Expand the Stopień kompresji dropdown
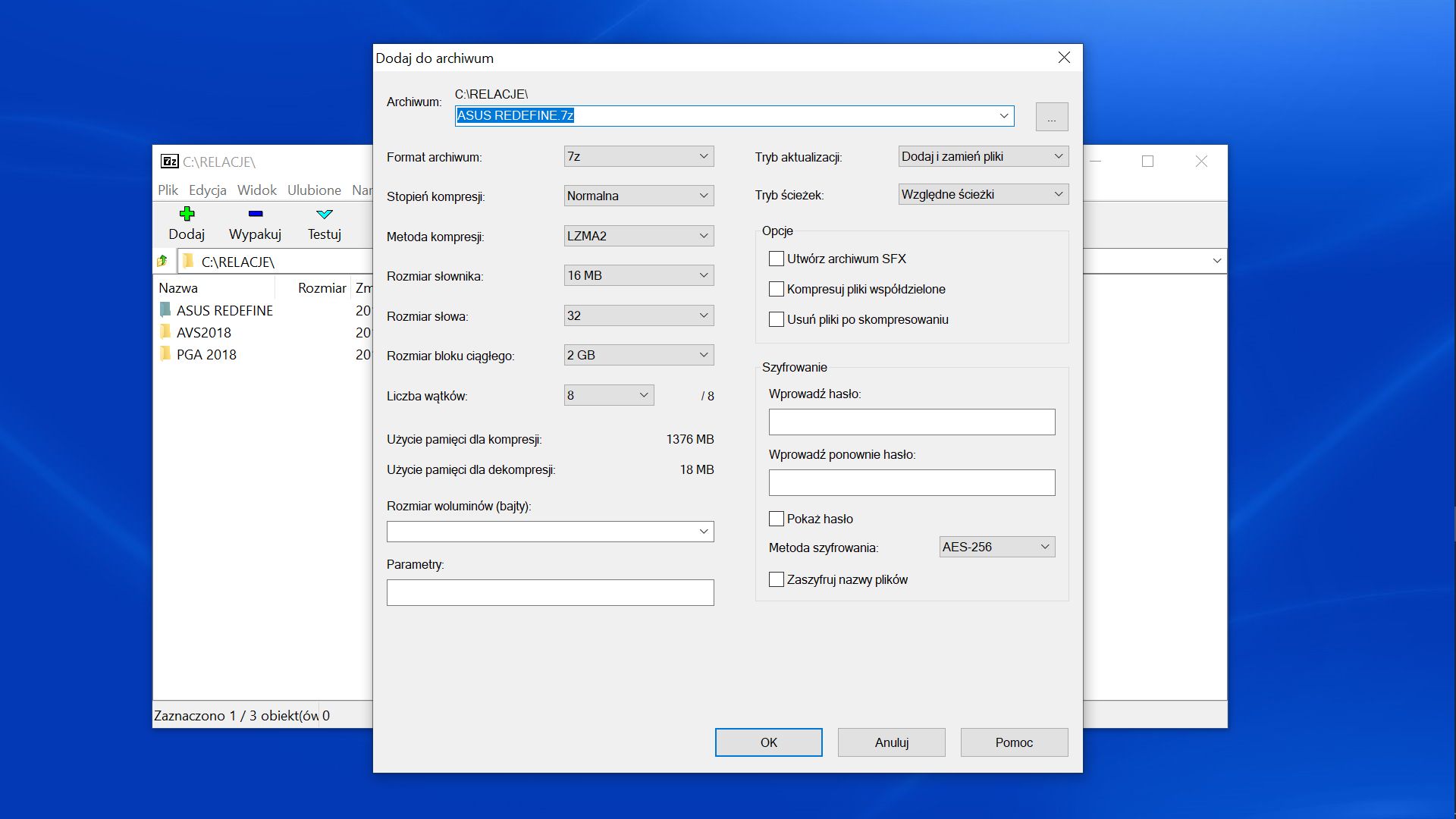Image resolution: width=1456 pixels, height=819 pixels. [x=639, y=196]
